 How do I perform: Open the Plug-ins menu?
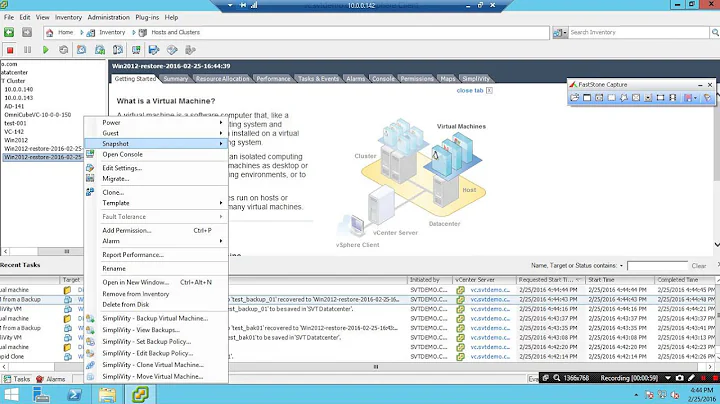pos(147,17)
